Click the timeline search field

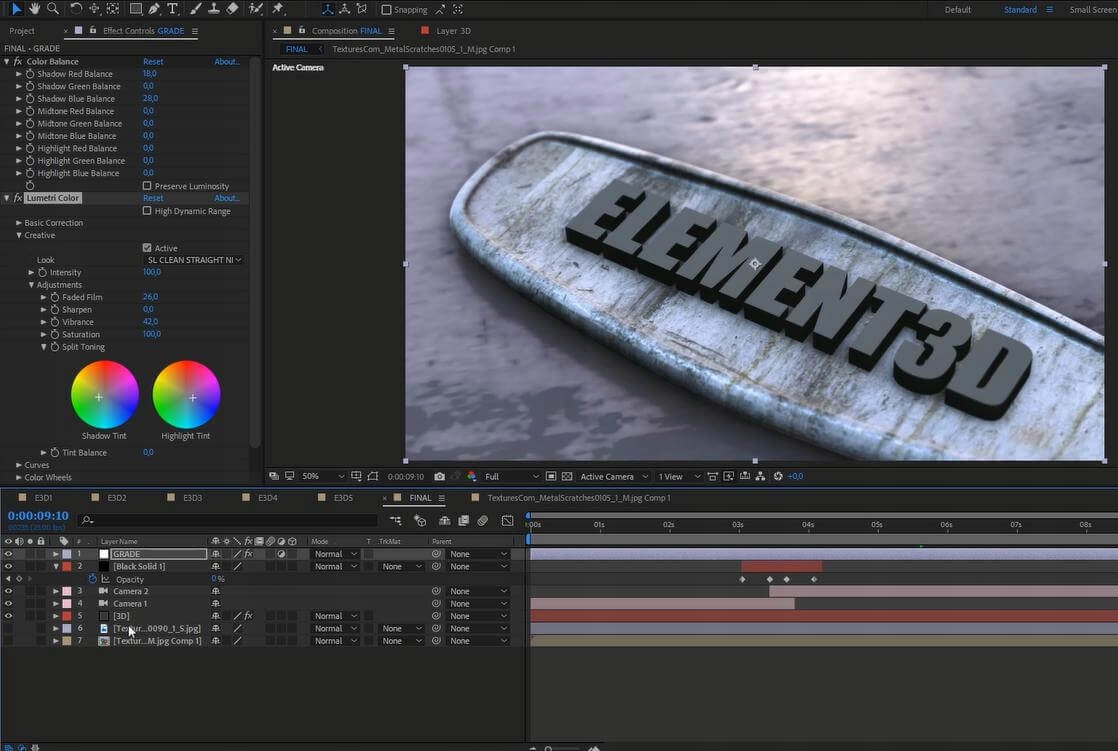[x=230, y=520]
